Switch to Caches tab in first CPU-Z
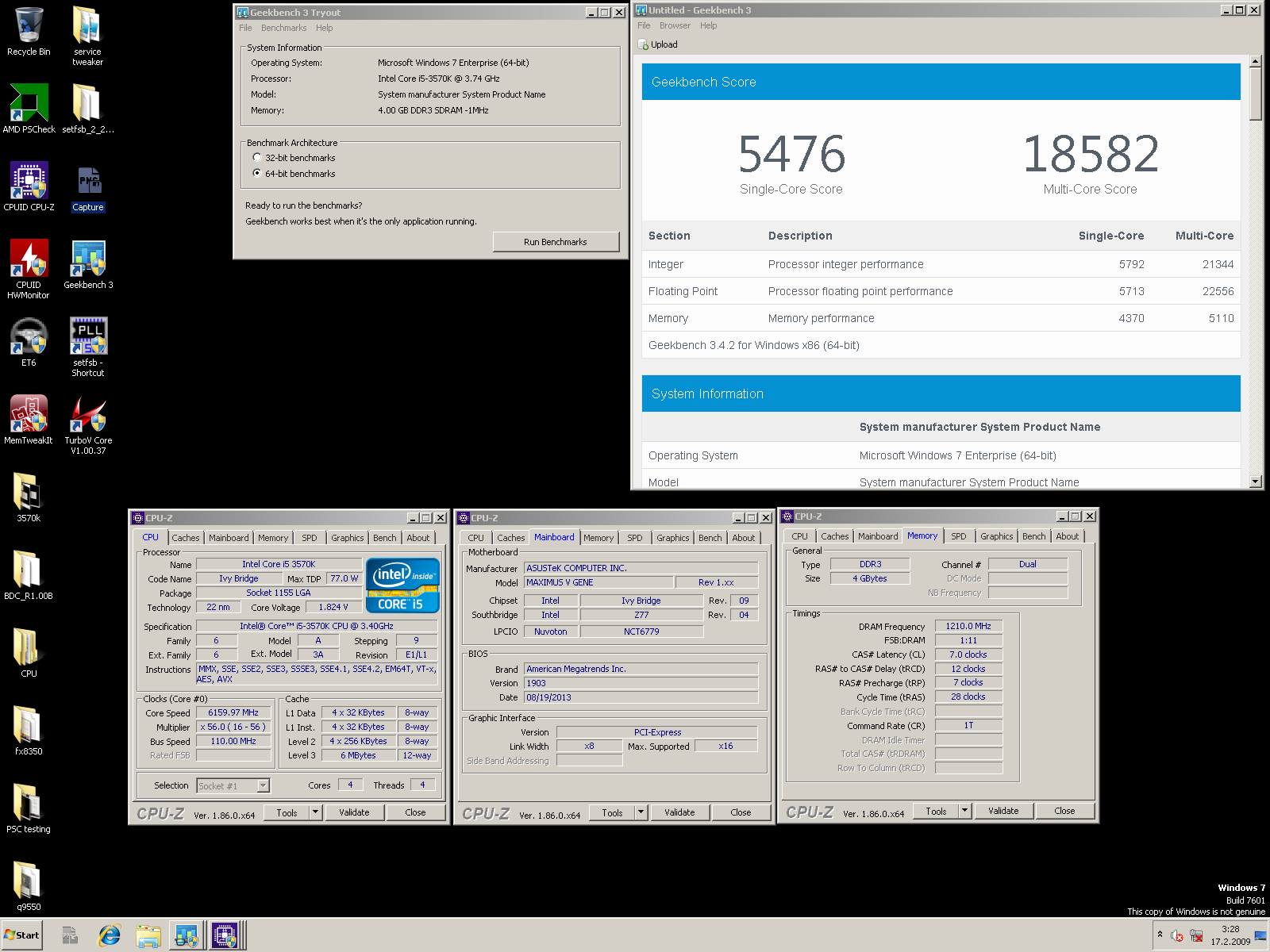Screen dimensions: 1270x952 [186, 538]
